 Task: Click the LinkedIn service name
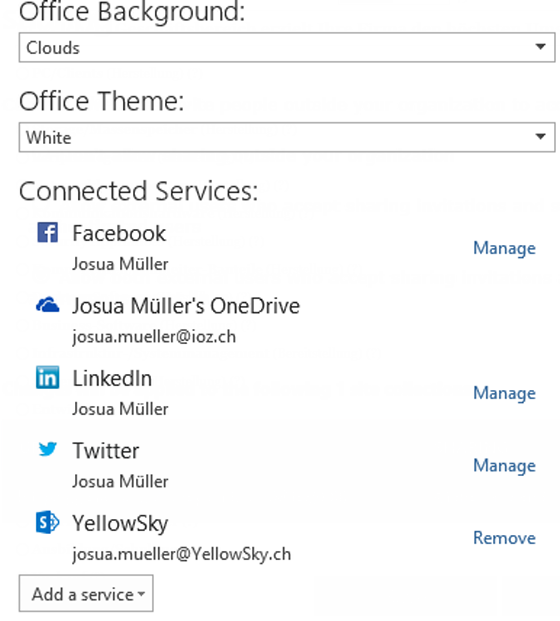pyautogui.click(x=112, y=378)
